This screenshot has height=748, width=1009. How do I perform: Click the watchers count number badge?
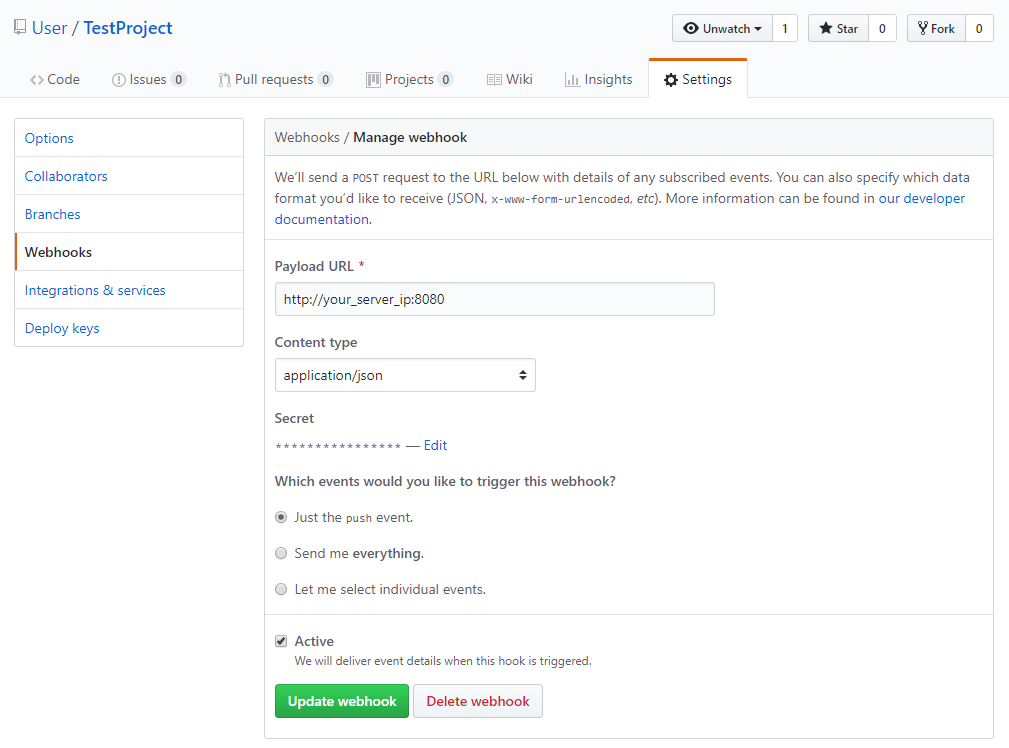point(784,29)
